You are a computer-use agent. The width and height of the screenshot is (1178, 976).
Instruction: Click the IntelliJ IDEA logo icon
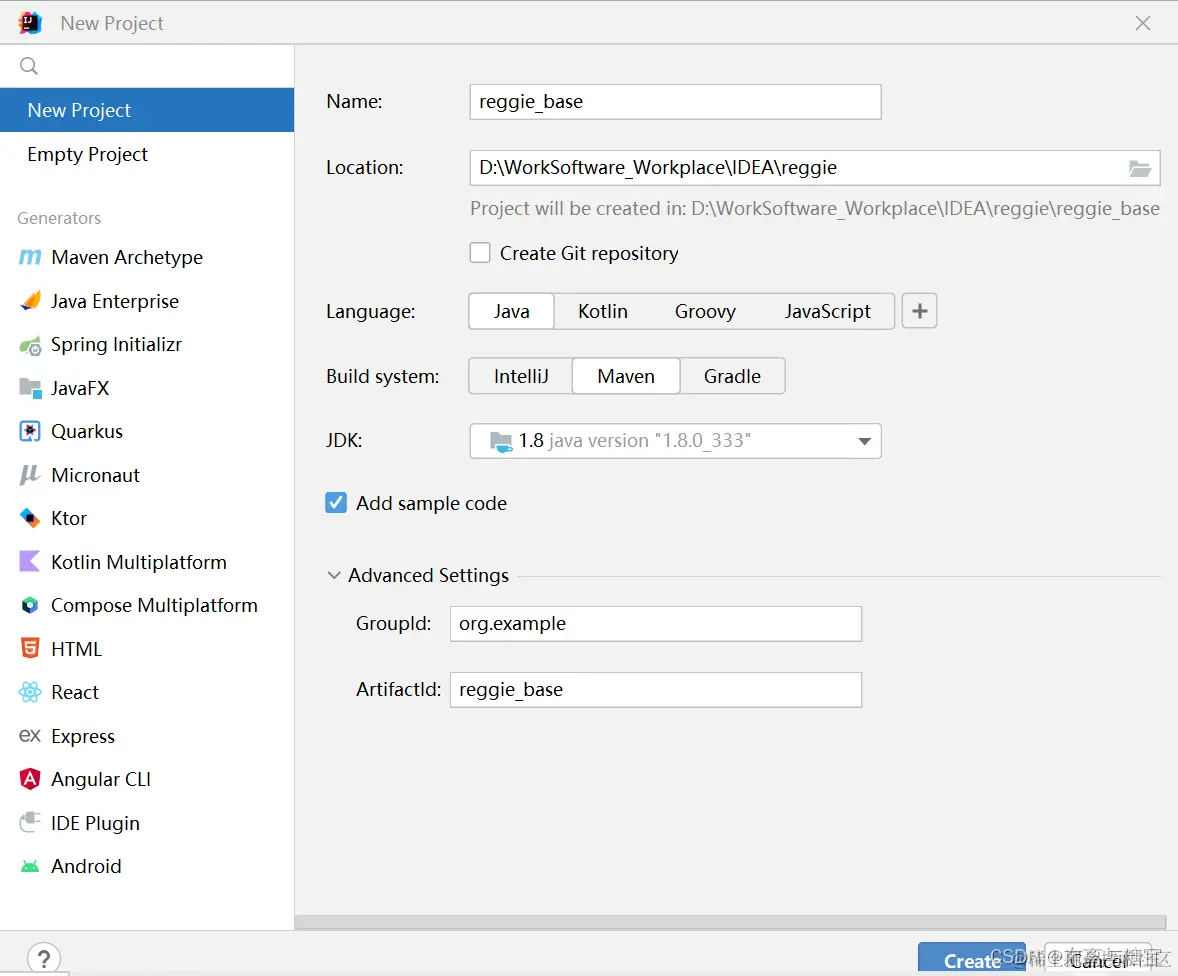(x=30, y=23)
